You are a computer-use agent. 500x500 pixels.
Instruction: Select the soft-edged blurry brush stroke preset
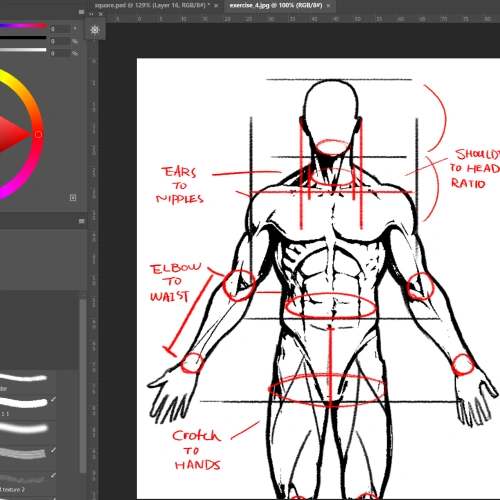coord(23,428)
